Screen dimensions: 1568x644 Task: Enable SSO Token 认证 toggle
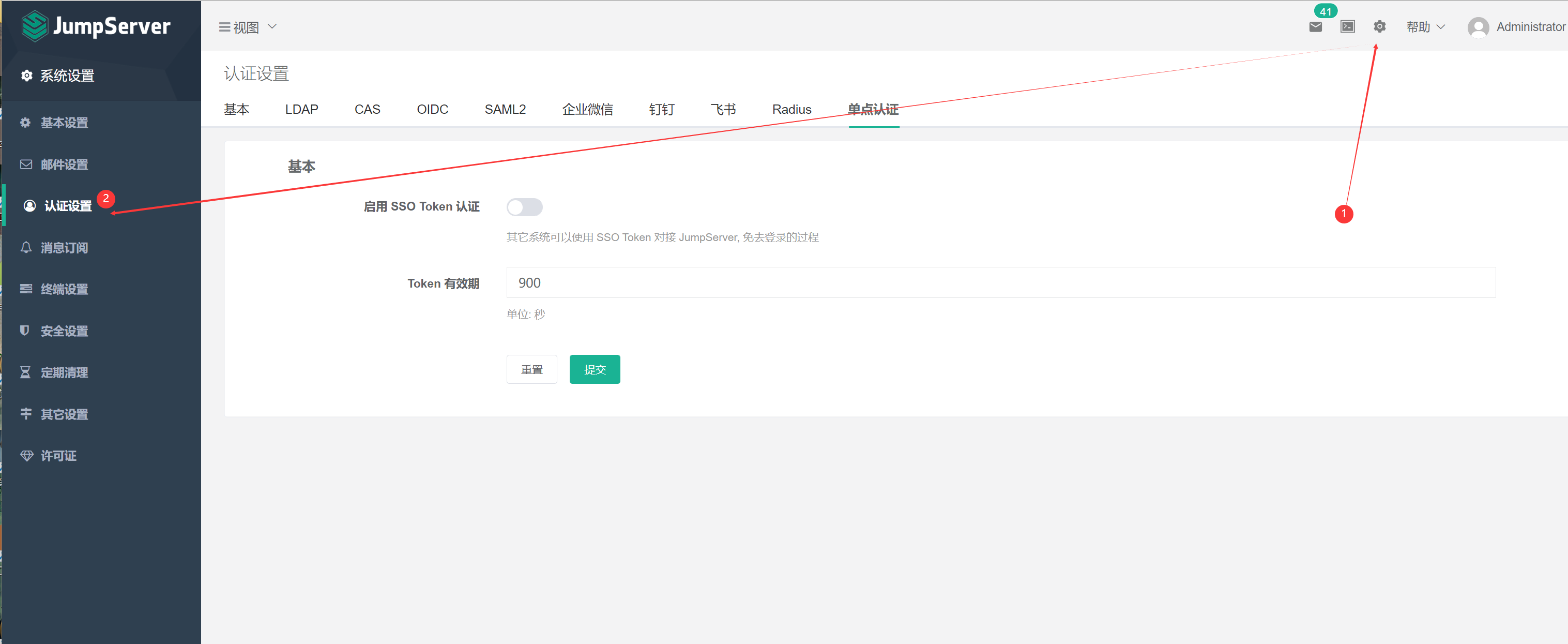pyautogui.click(x=524, y=207)
